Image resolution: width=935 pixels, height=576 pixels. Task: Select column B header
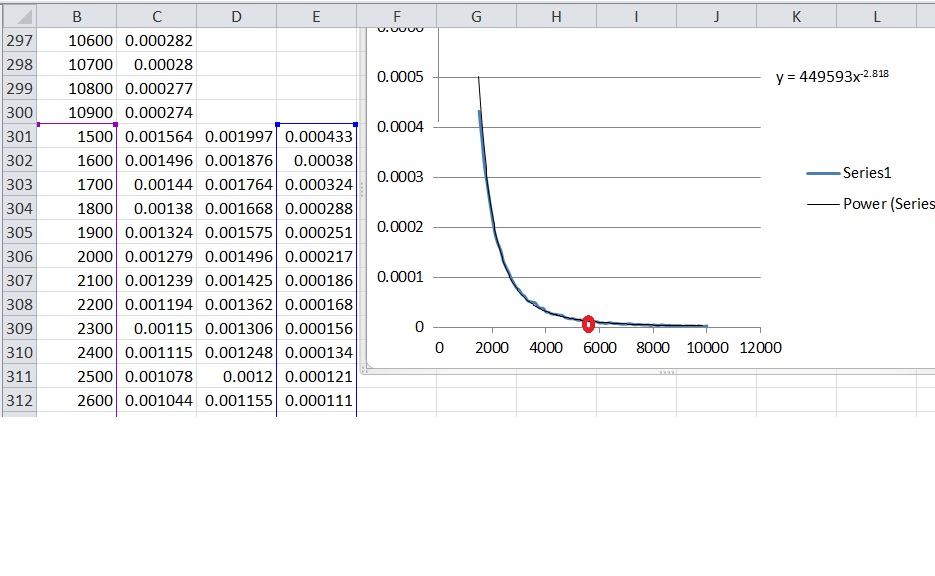click(77, 16)
